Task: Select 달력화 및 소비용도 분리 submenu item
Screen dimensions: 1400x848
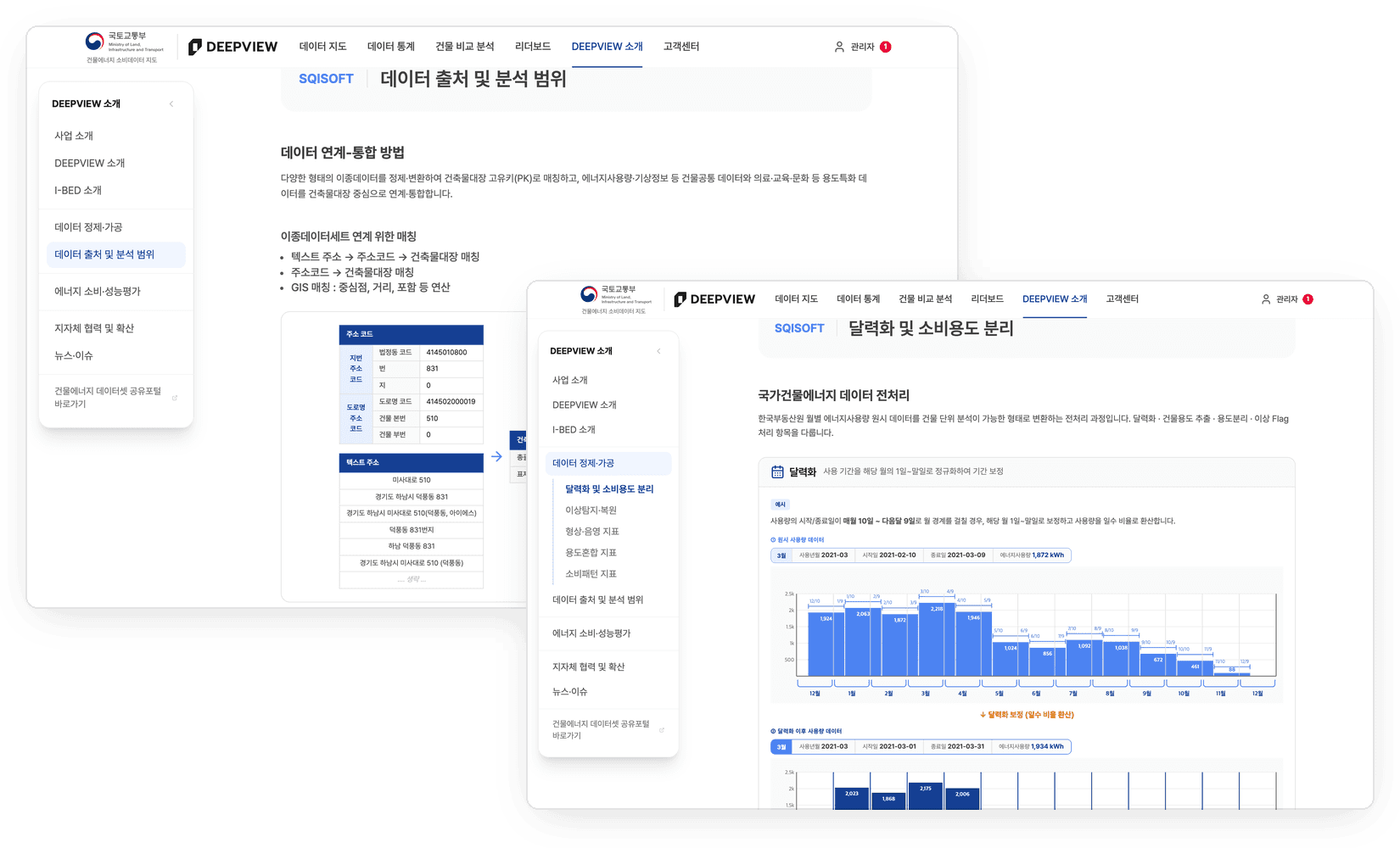Action: pos(609,489)
